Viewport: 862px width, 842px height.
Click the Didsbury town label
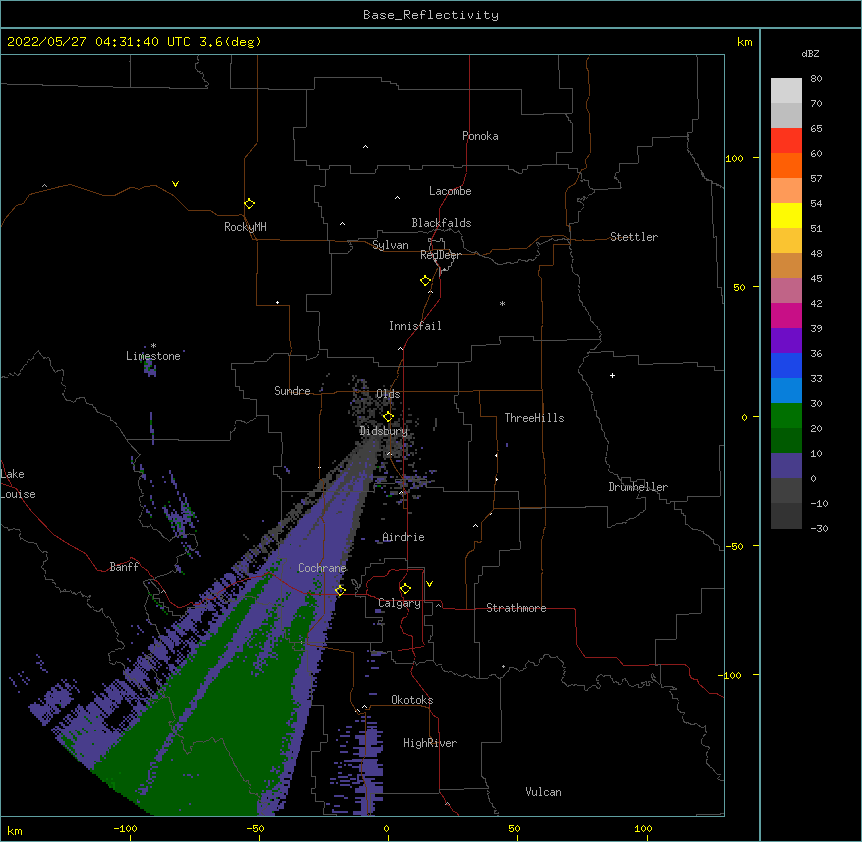(383, 431)
